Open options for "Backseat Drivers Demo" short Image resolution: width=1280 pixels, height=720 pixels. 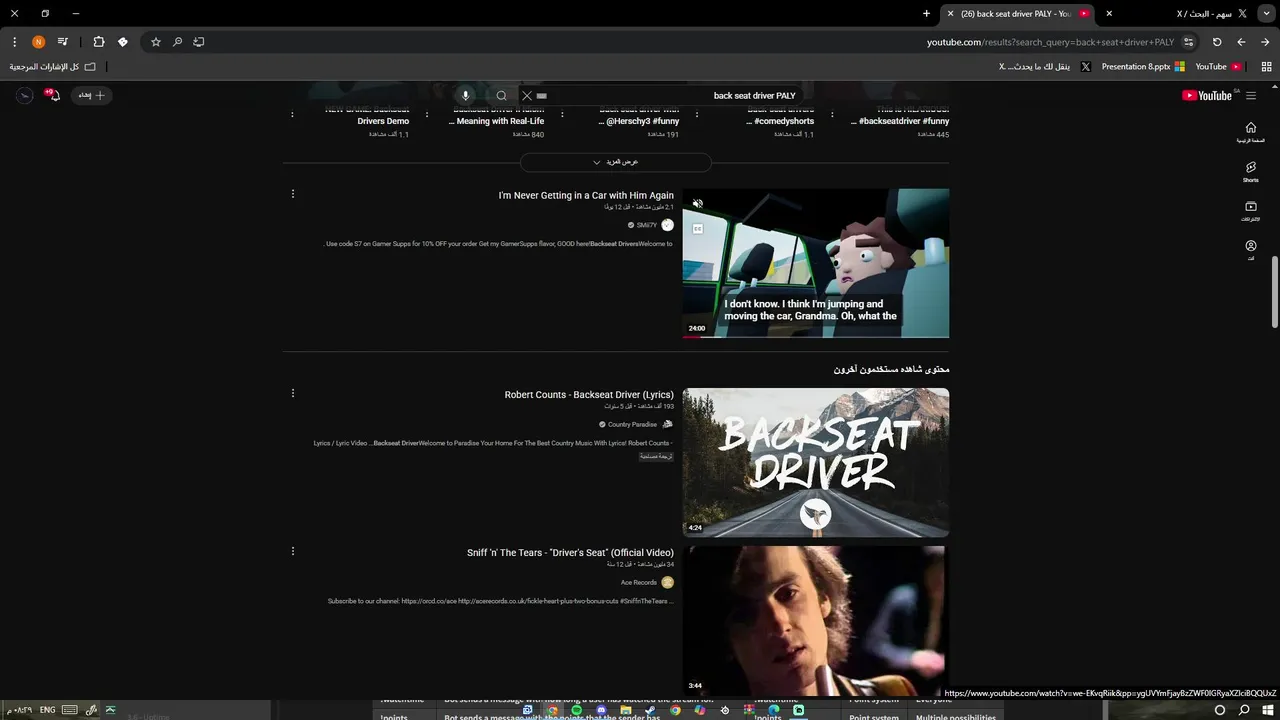tap(293, 115)
